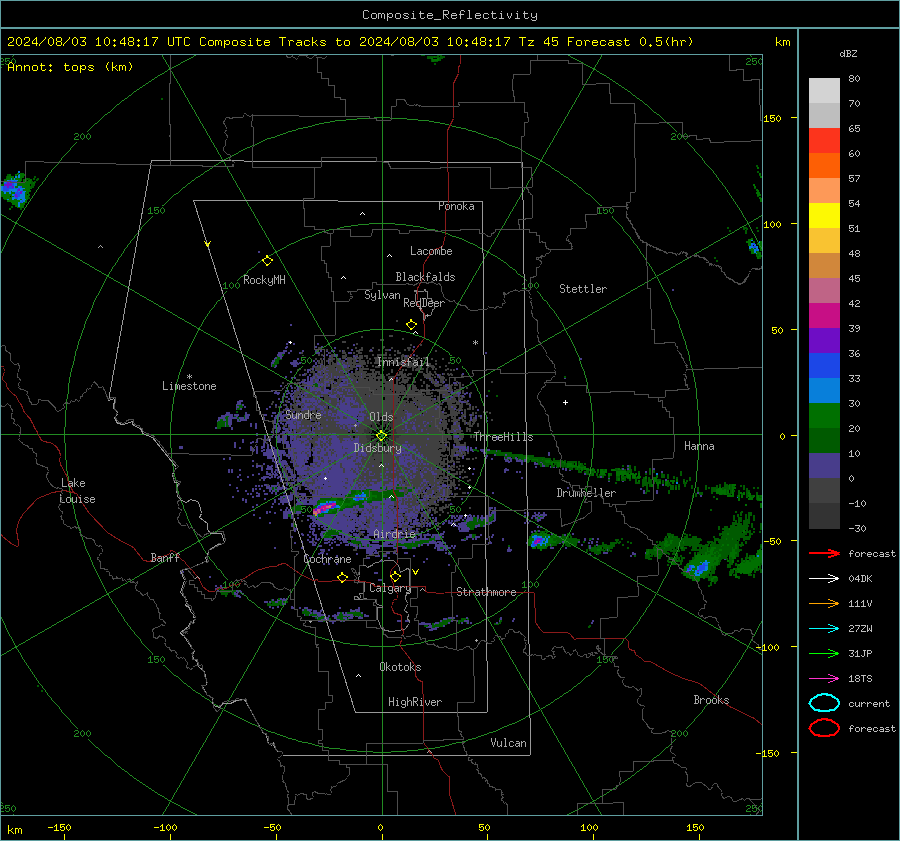This screenshot has width=900, height=841.
Task: Click the 'Annot: tops (km)' label
Action: click(70, 67)
